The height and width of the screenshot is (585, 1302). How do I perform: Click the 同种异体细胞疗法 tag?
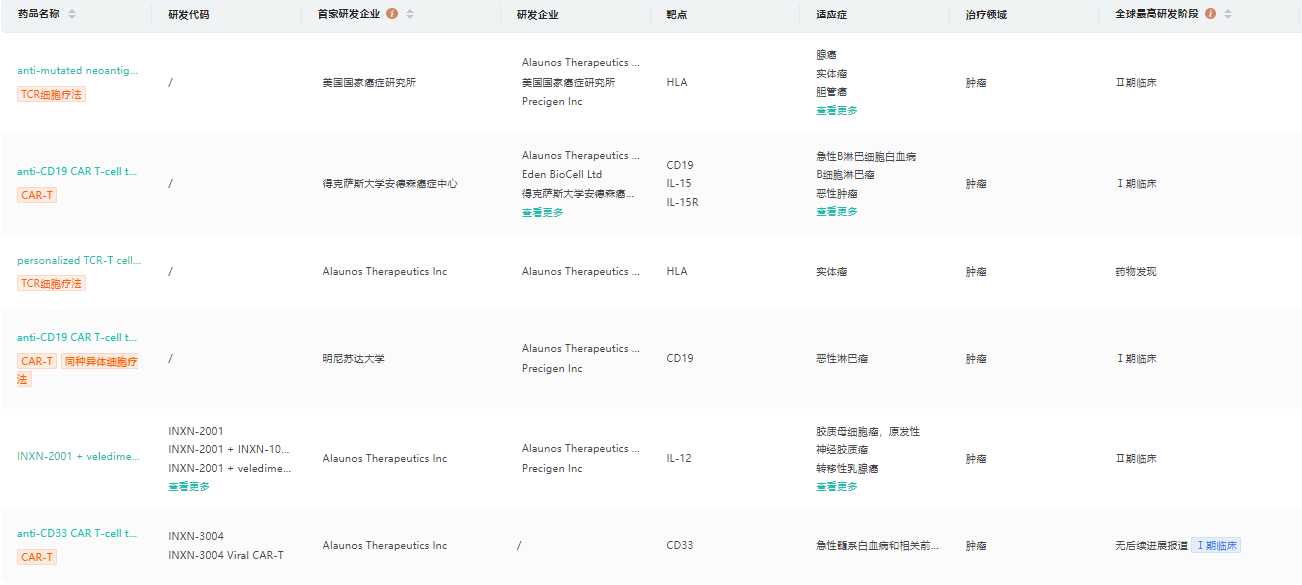(x=100, y=362)
